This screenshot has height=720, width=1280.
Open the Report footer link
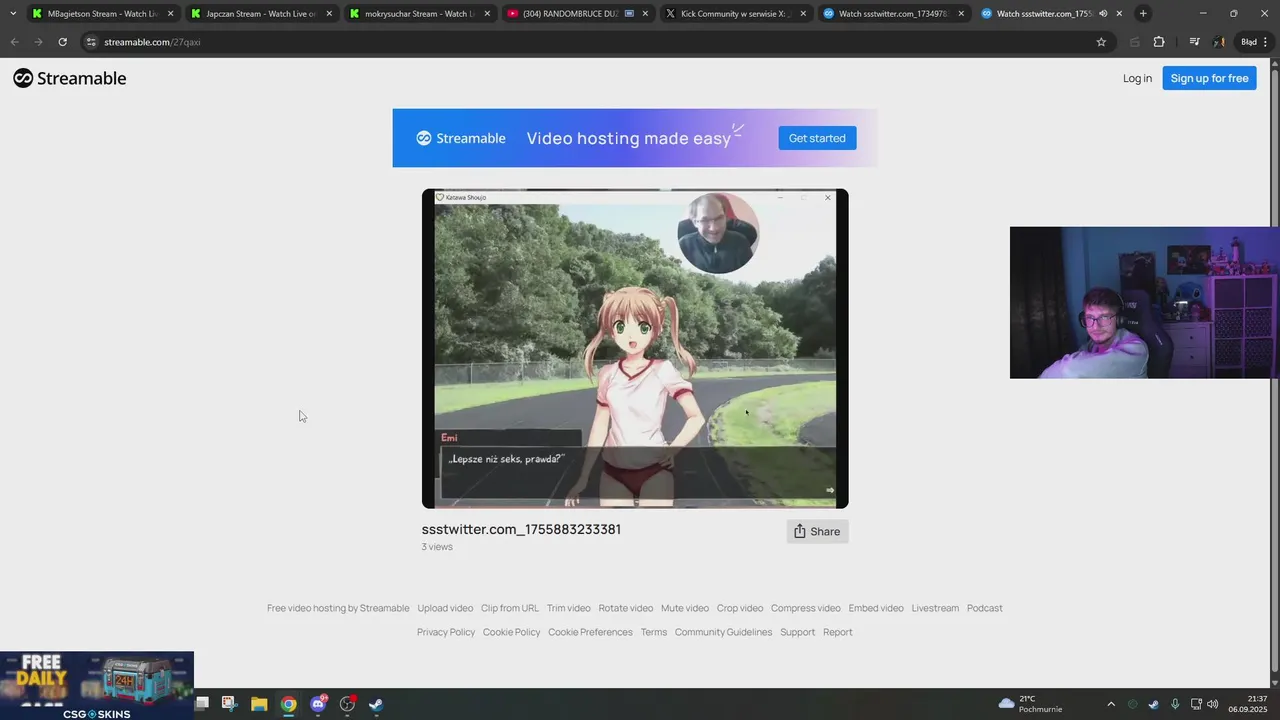(x=838, y=632)
